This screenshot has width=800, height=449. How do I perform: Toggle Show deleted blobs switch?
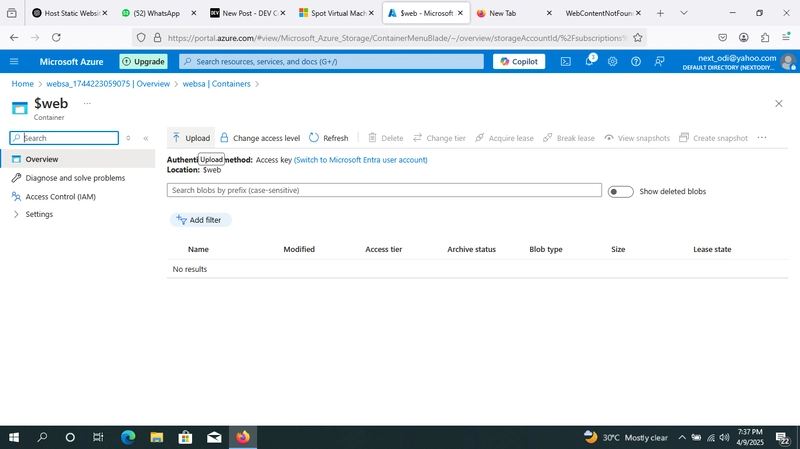pyautogui.click(x=620, y=192)
